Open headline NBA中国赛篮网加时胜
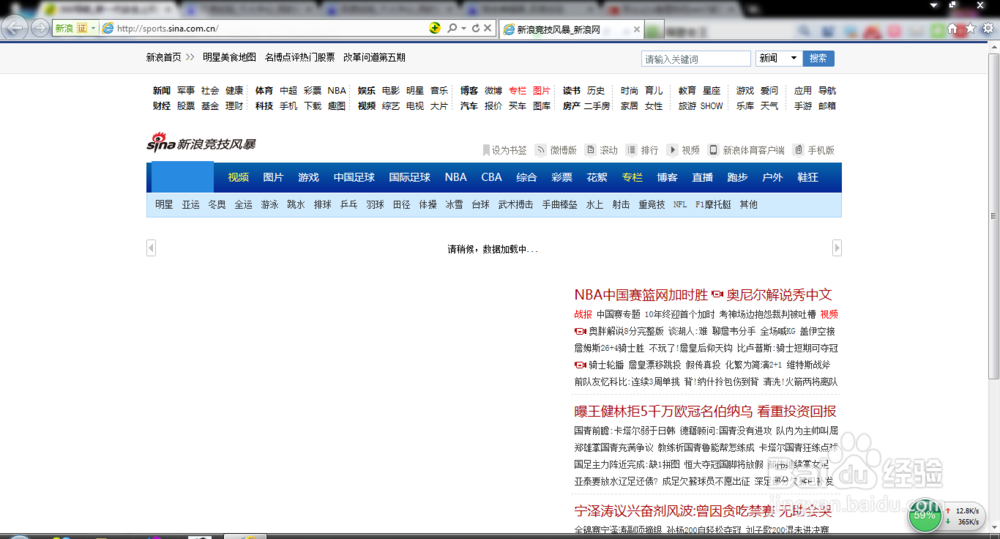This screenshot has width=1000, height=539. pos(640,295)
